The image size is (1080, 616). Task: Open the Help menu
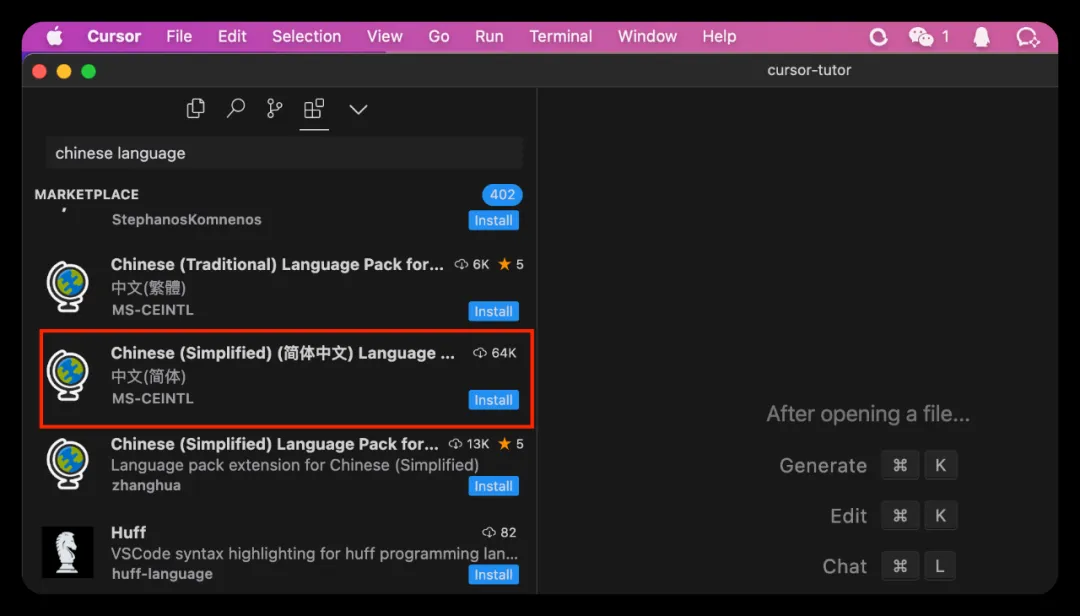(719, 37)
